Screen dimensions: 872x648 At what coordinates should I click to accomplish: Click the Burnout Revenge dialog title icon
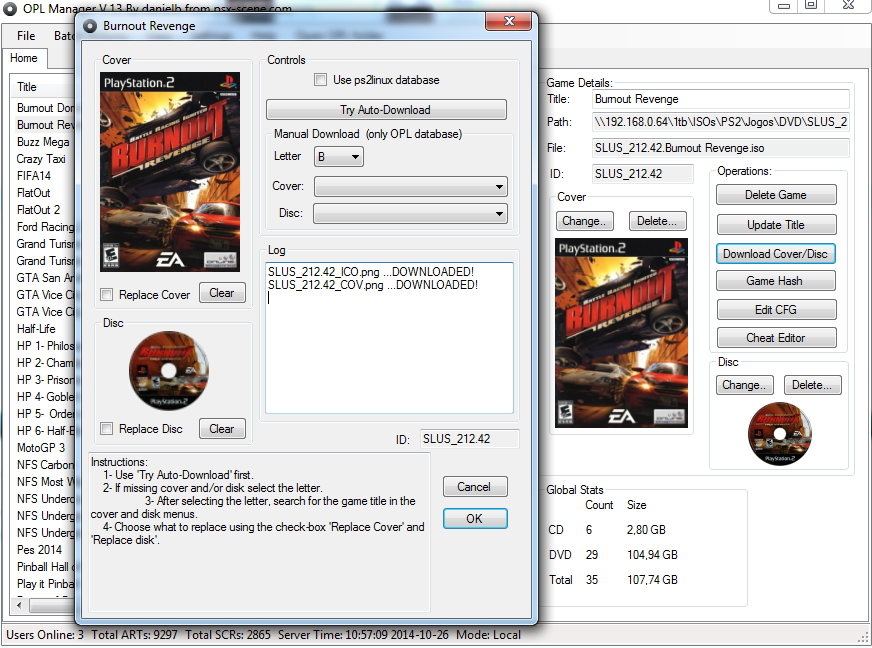click(x=90, y=26)
